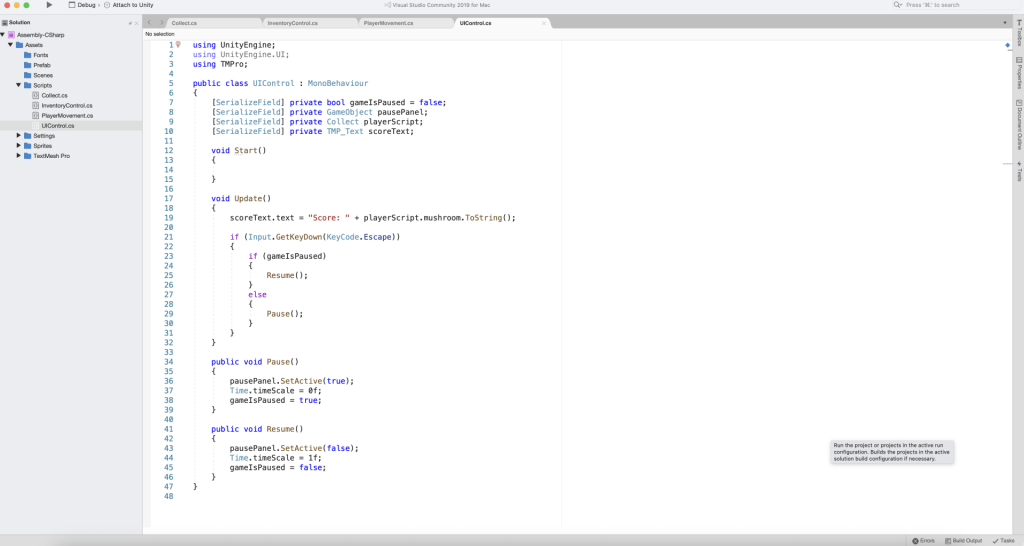This screenshot has width=1024, height=546.
Task: Open the Toolbox side panel
Action: coord(1018,36)
